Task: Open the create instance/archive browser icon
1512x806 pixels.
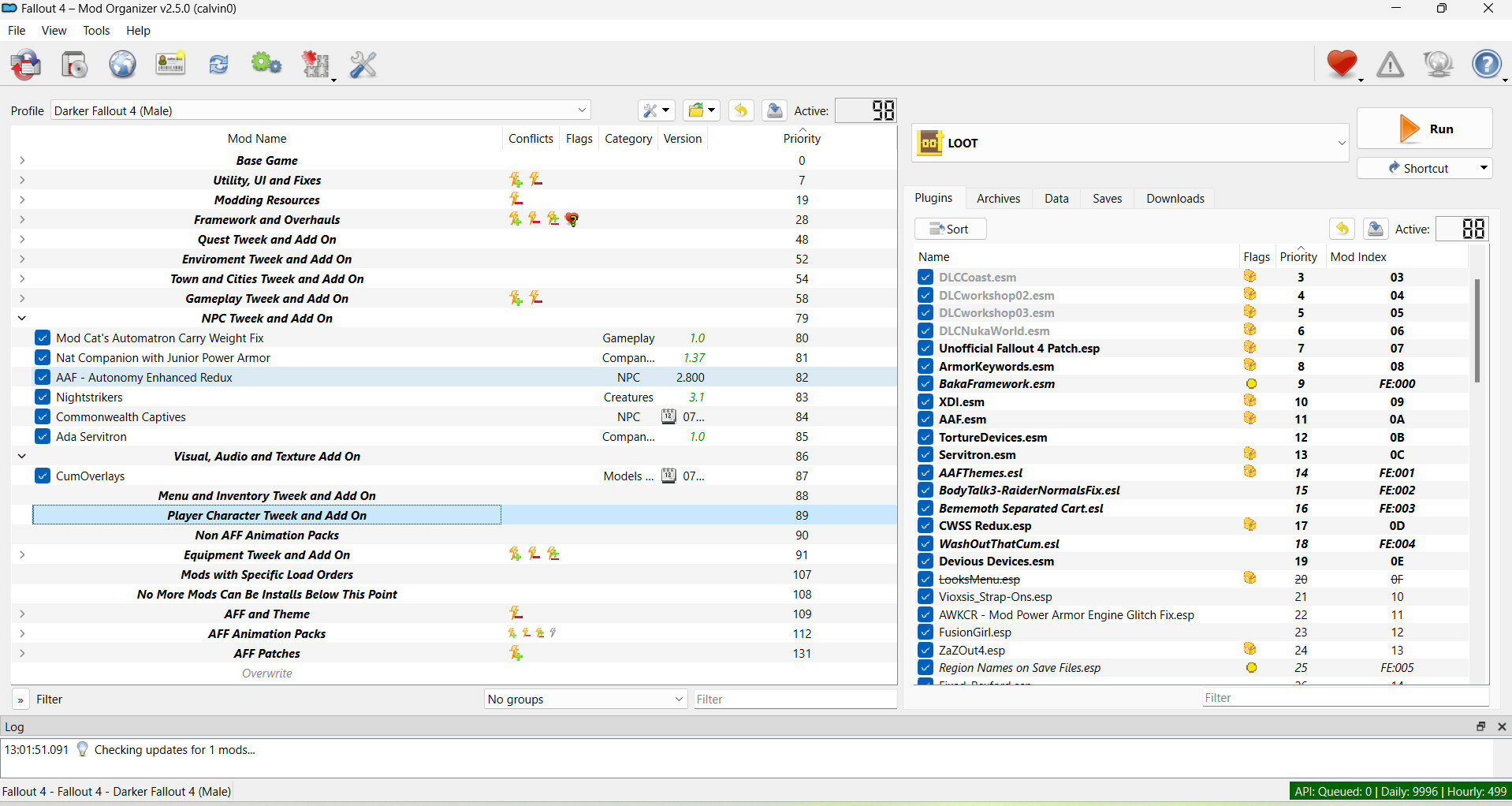Action: (x=26, y=65)
